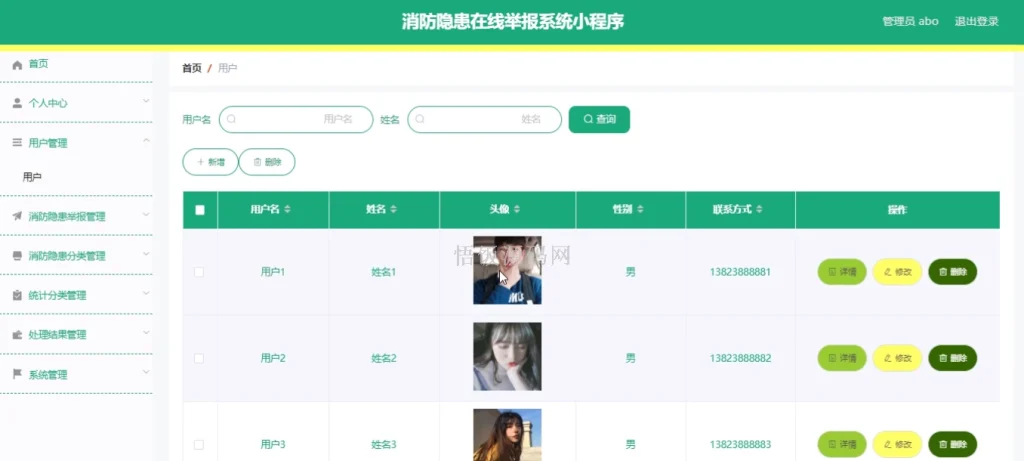Open the 统计分类管理 menu label
Image resolution: width=1024 pixels, height=461 pixels.
tap(57, 295)
